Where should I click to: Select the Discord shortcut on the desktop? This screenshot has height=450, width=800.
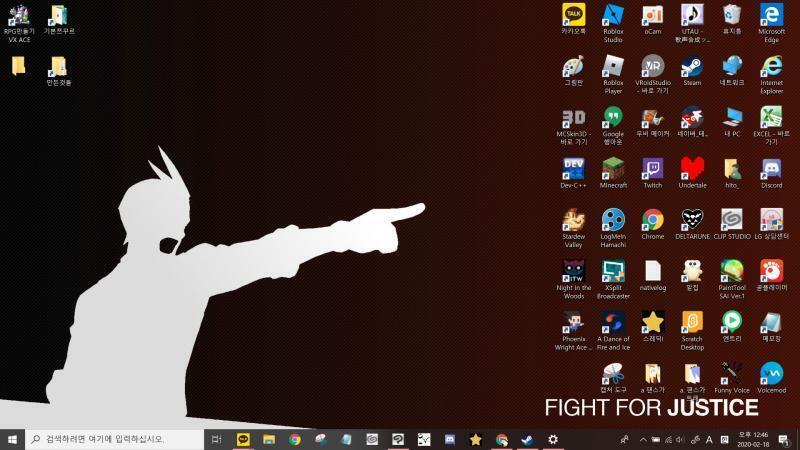[771, 173]
